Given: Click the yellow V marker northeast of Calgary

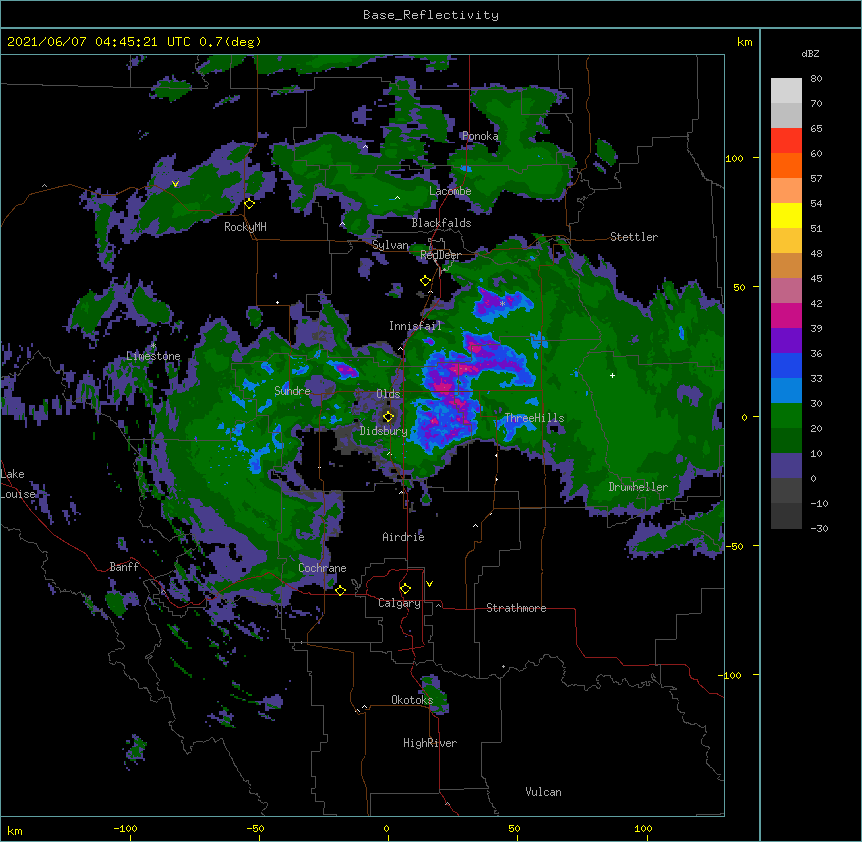Looking at the screenshot, I should (429, 584).
